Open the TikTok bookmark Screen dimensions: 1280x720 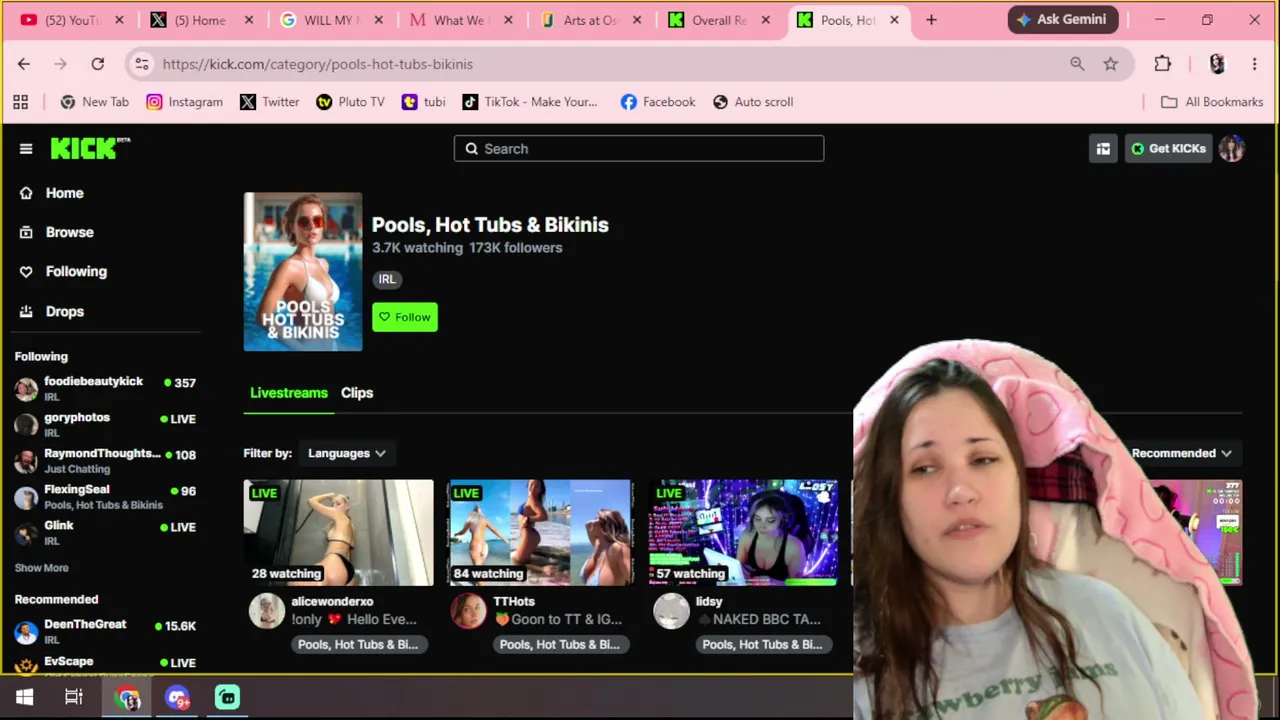click(529, 102)
